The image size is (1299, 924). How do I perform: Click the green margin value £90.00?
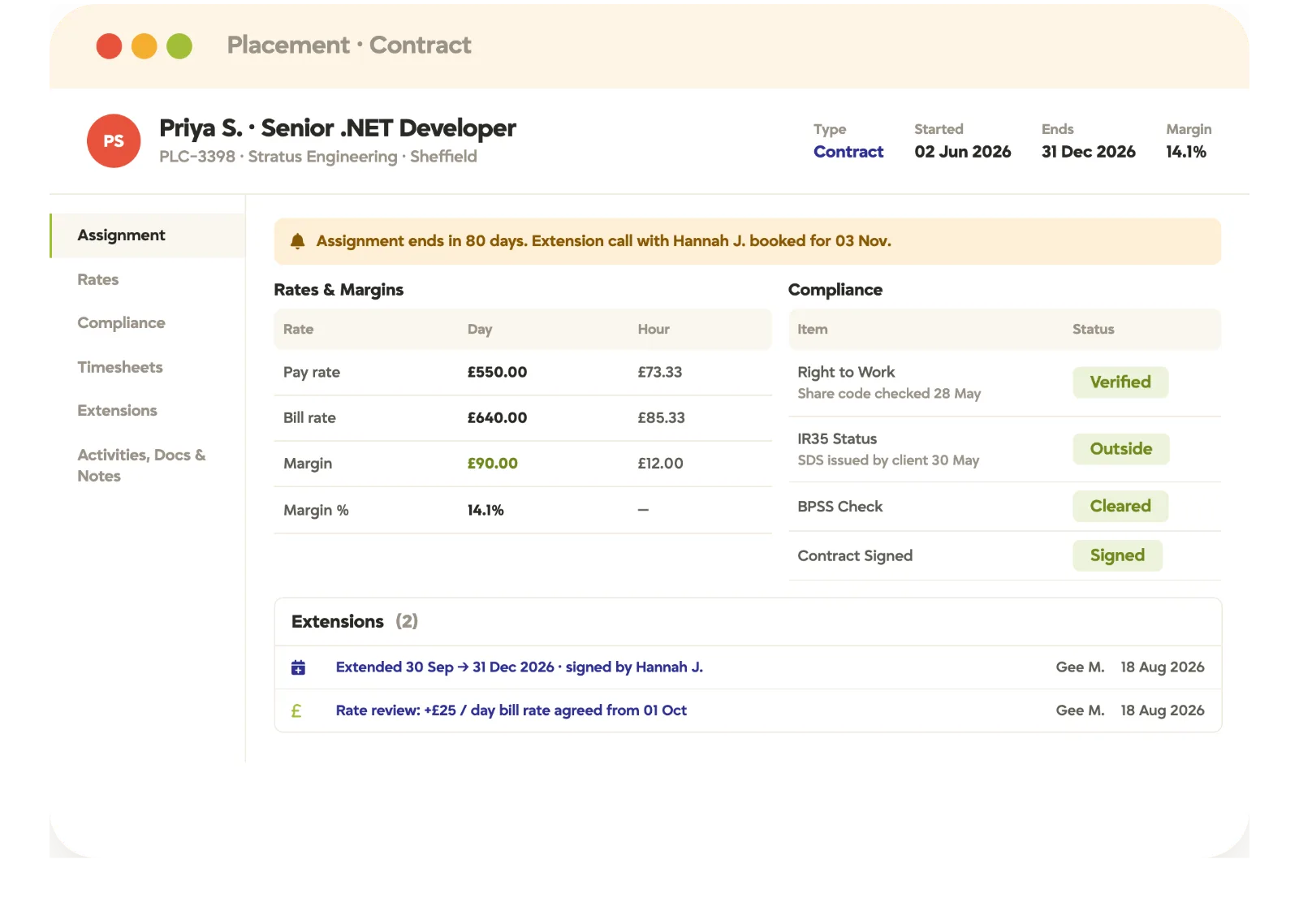(x=492, y=464)
